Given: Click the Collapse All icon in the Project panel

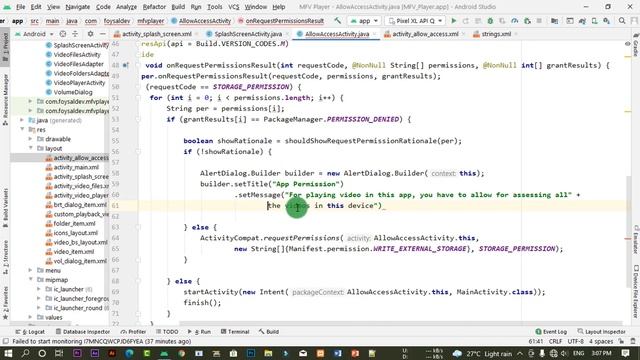Looking at the screenshot, I should pos(75,34).
